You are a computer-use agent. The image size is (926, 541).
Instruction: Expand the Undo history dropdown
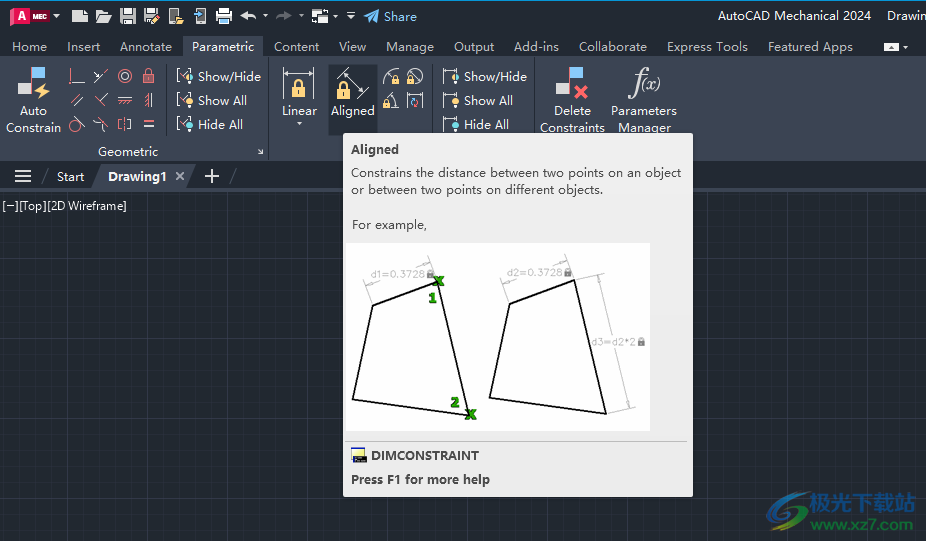pos(265,16)
